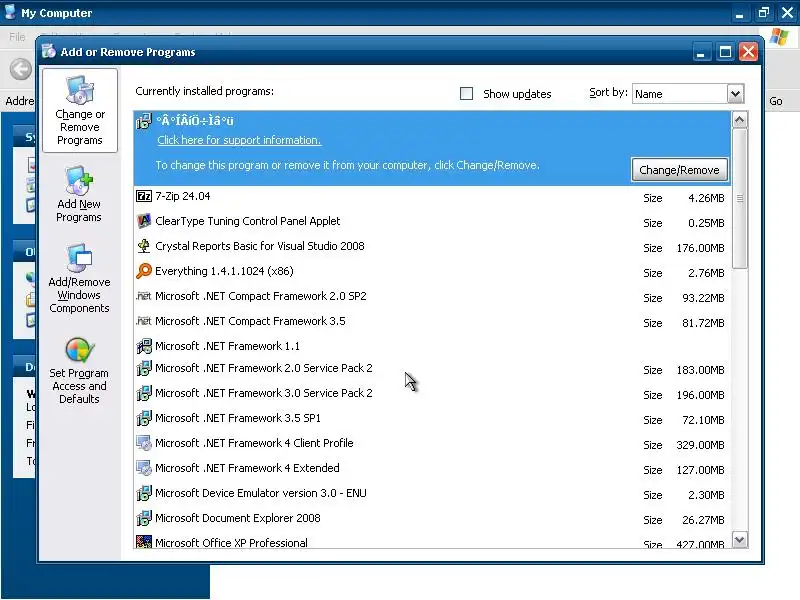Select Crystal Reports Basic icon
Image resolution: width=800 pixels, height=600 pixels.
tap(144, 246)
